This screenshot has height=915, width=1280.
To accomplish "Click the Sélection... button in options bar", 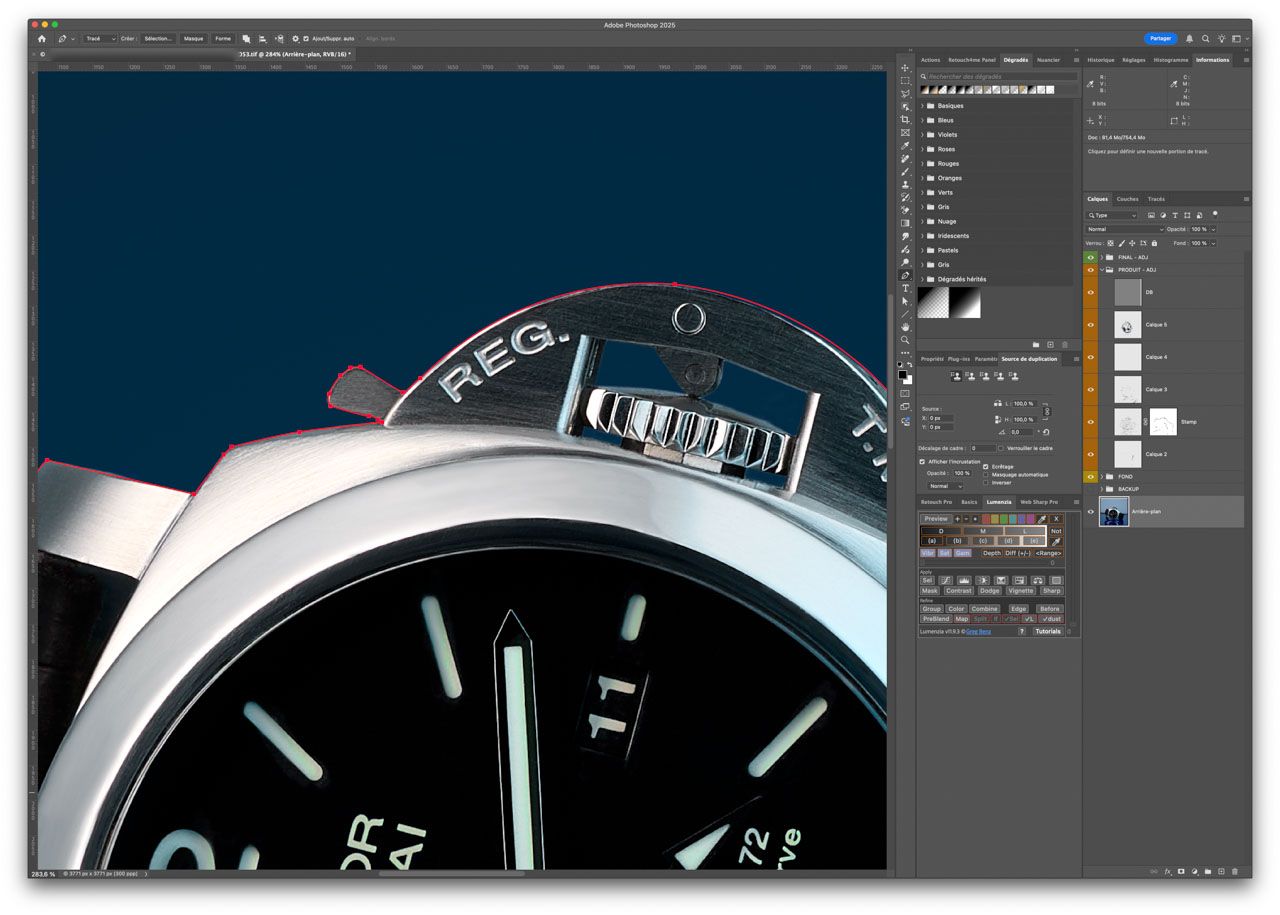I will pyautogui.click(x=158, y=38).
